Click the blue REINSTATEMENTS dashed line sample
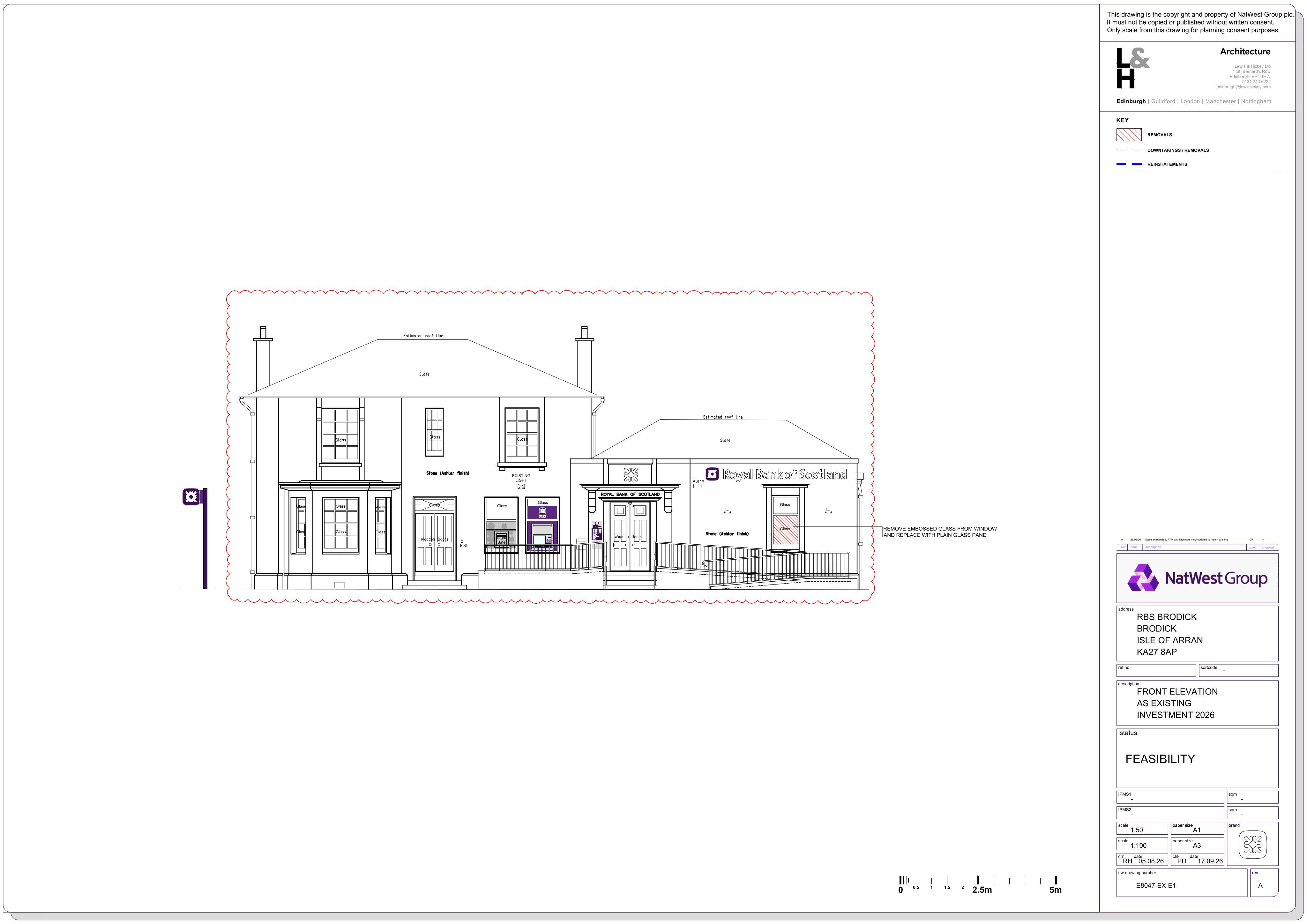This screenshot has height=924, width=1307. (x=1129, y=165)
